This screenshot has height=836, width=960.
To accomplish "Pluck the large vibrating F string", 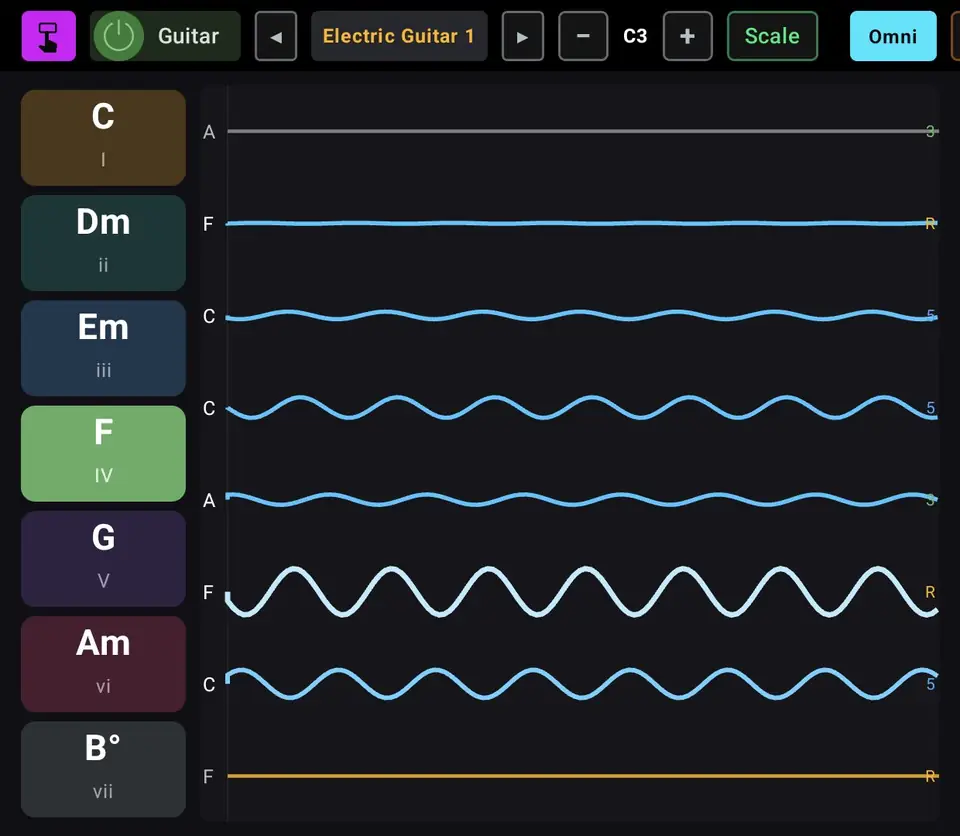I will (582, 592).
